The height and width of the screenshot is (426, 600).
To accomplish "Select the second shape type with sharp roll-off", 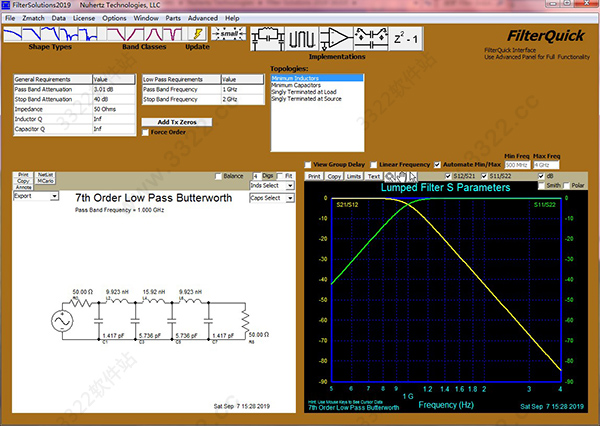I will (32, 34).
